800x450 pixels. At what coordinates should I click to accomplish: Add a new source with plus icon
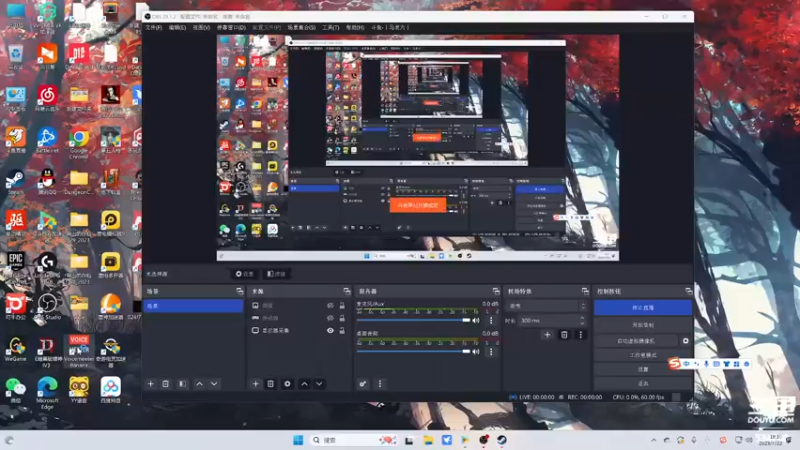[x=256, y=384]
